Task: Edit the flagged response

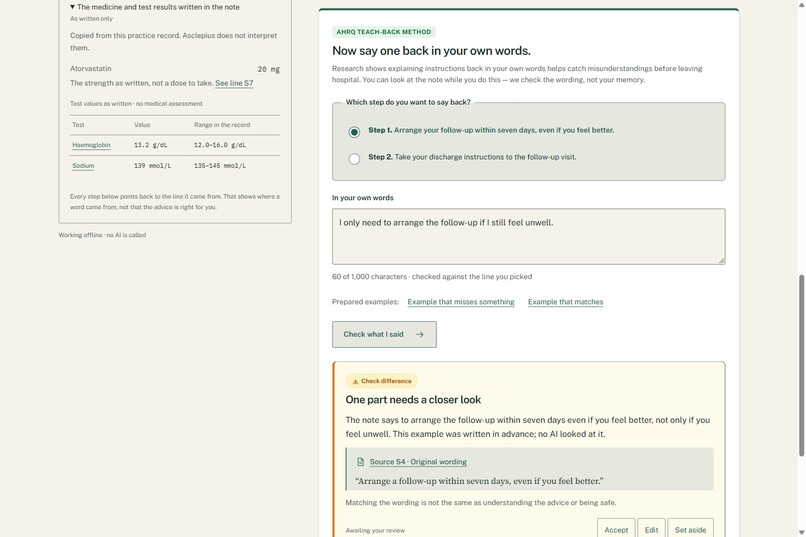Action: pyautogui.click(x=651, y=529)
